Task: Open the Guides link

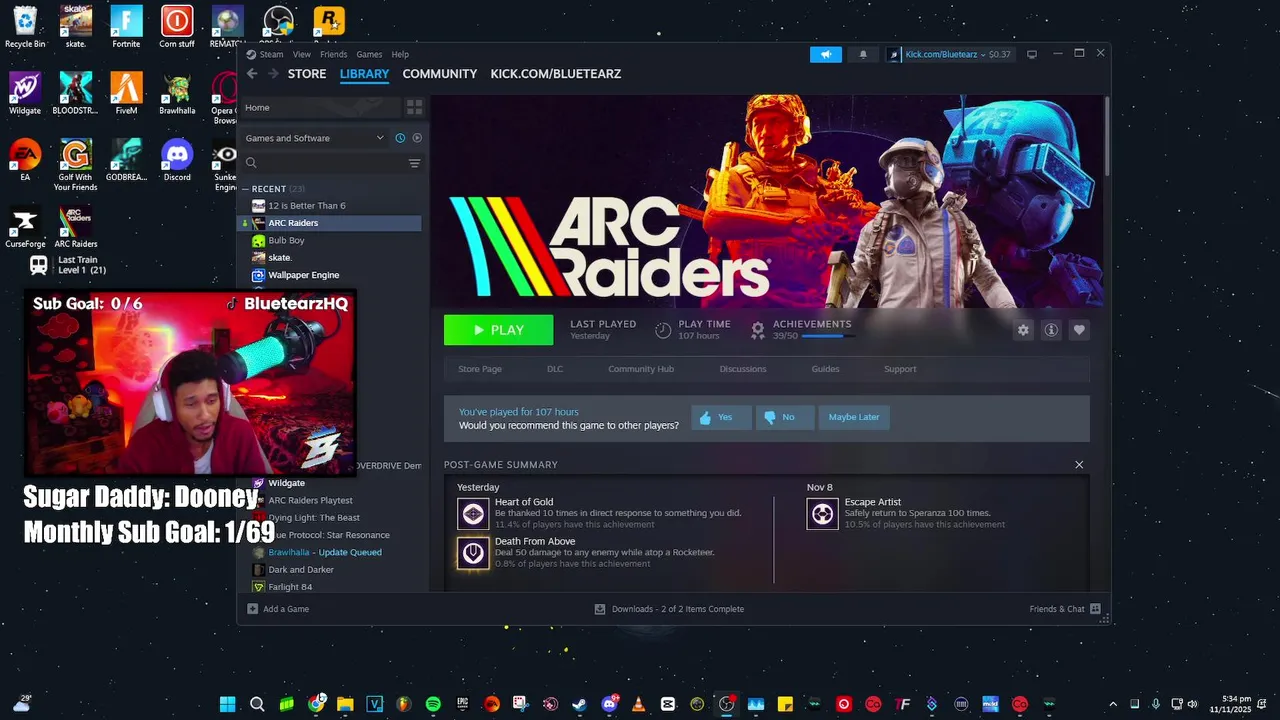Action: pos(825,369)
